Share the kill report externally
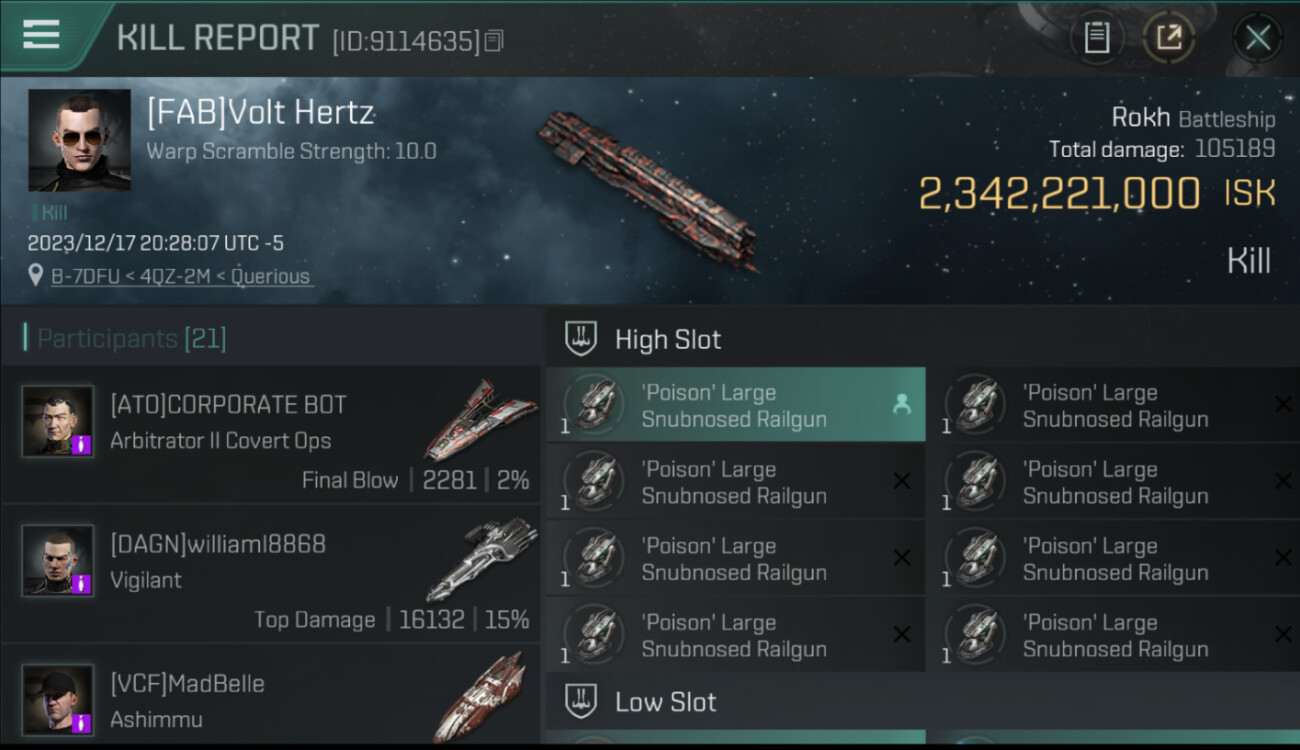The image size is (1300, 750). pos(1168,38)
